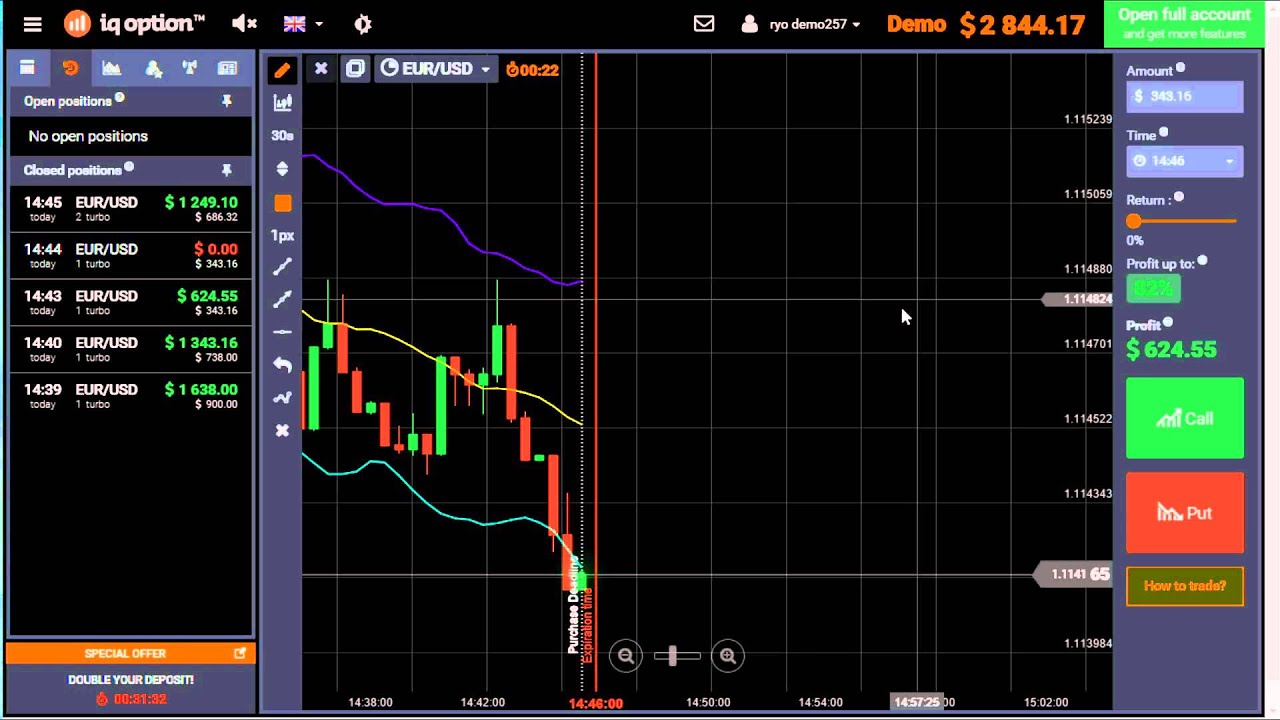
Task: Open the 14:45 EUR/USD closed position
Action: [130, 209]
